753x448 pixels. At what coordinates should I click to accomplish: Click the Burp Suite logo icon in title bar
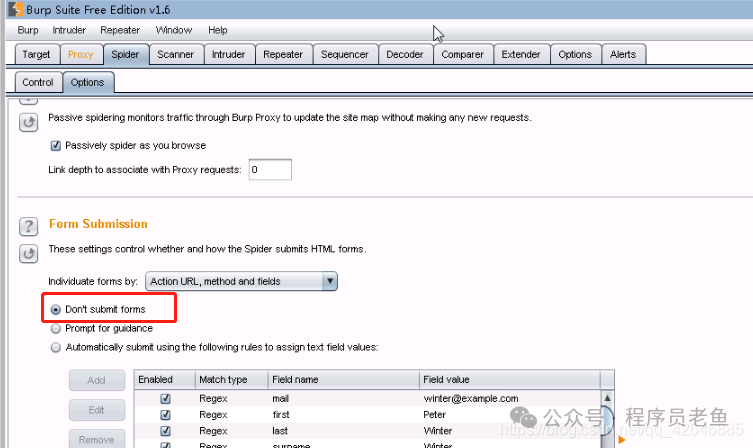pos(15,9)
